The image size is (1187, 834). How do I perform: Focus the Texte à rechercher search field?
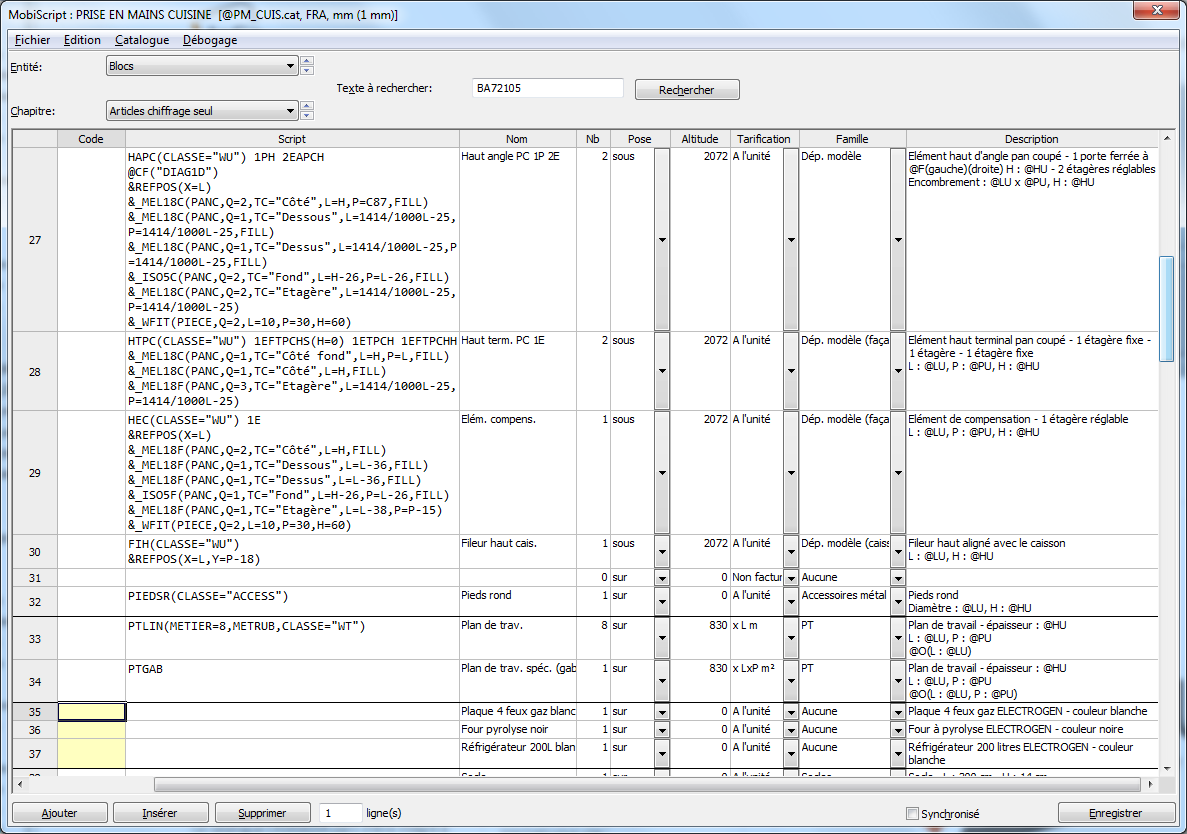[x=548, y=88]
